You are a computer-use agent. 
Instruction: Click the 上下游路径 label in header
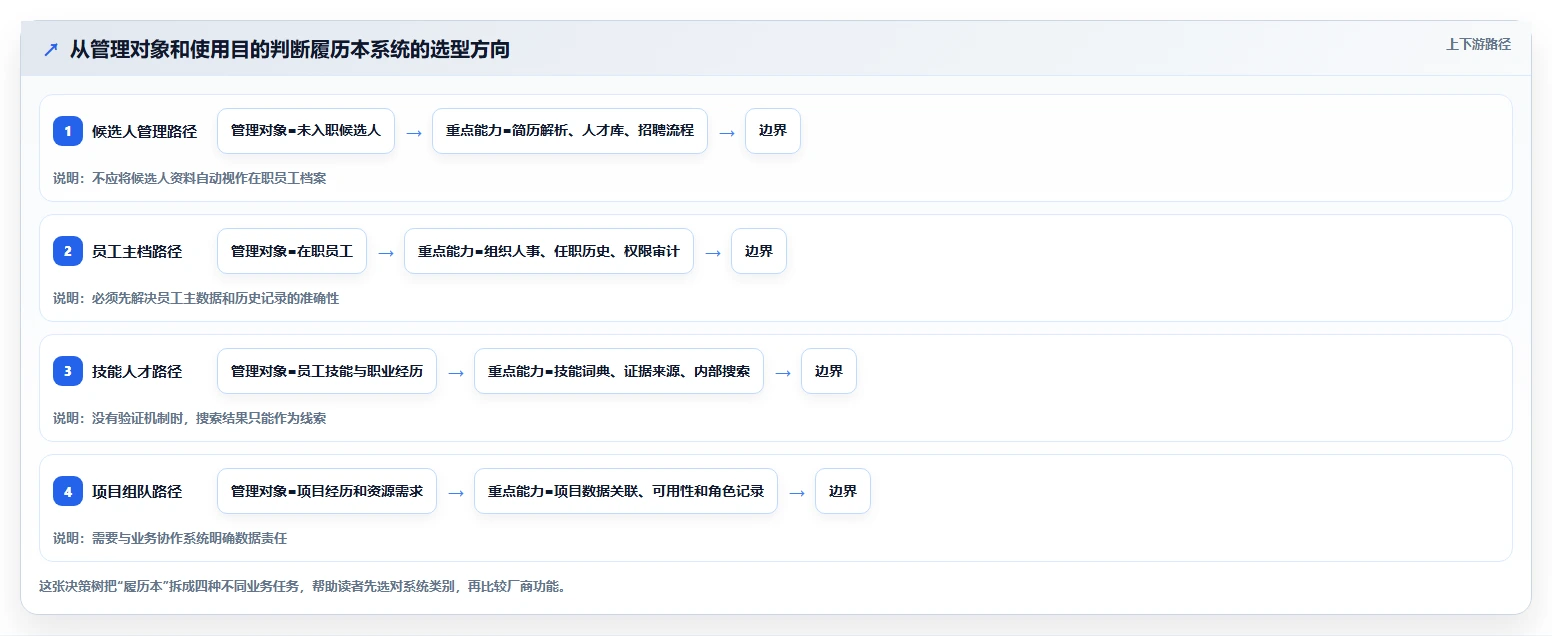(1478, 44)
